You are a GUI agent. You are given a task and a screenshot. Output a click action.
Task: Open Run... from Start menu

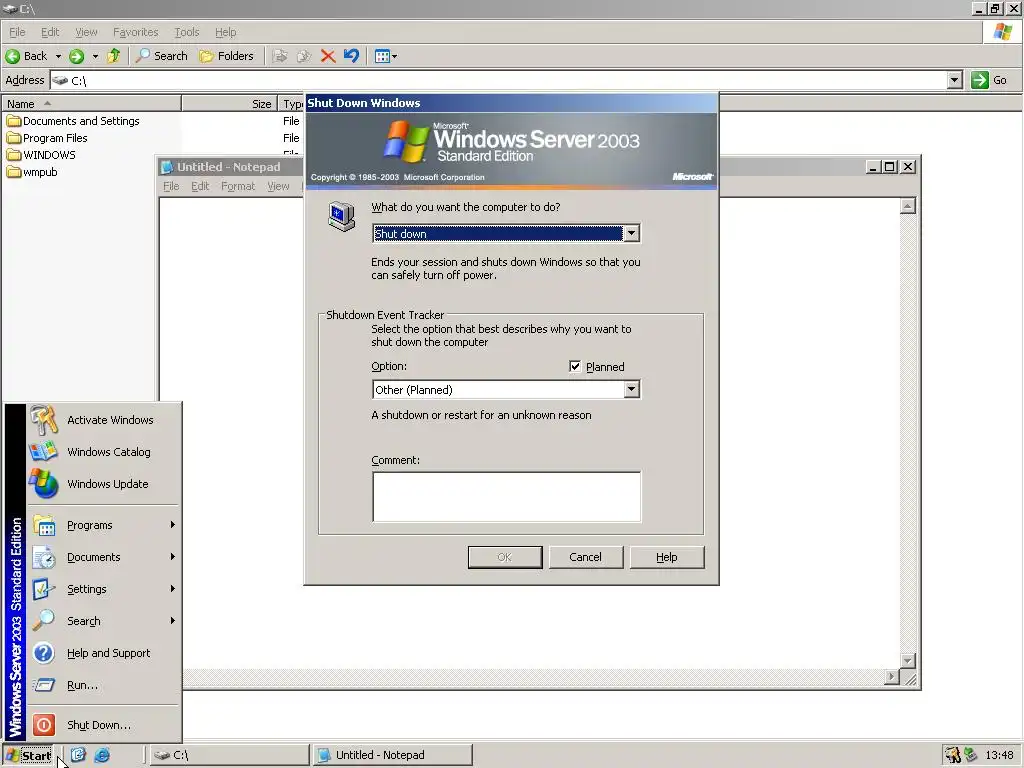coord(104,685)
